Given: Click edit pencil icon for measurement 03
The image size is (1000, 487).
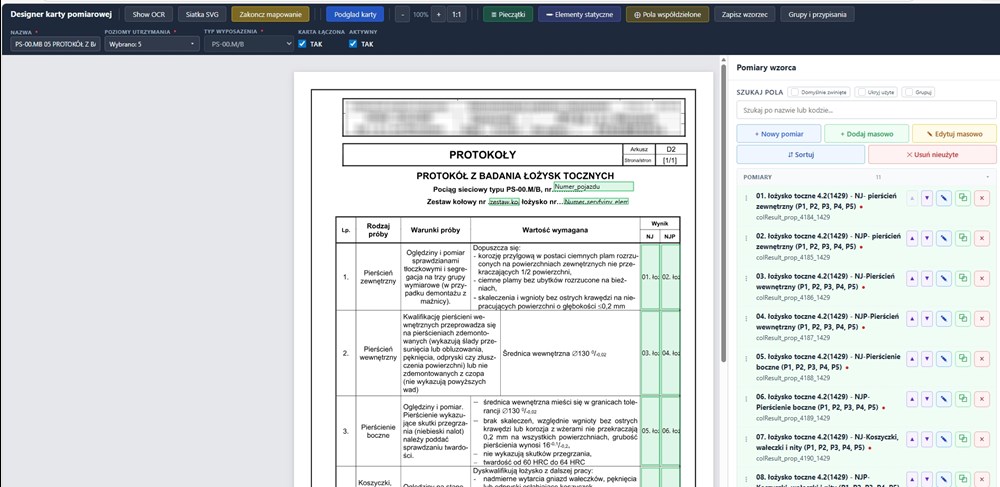Looking at the screenshot, I should (x=945, y=280).
